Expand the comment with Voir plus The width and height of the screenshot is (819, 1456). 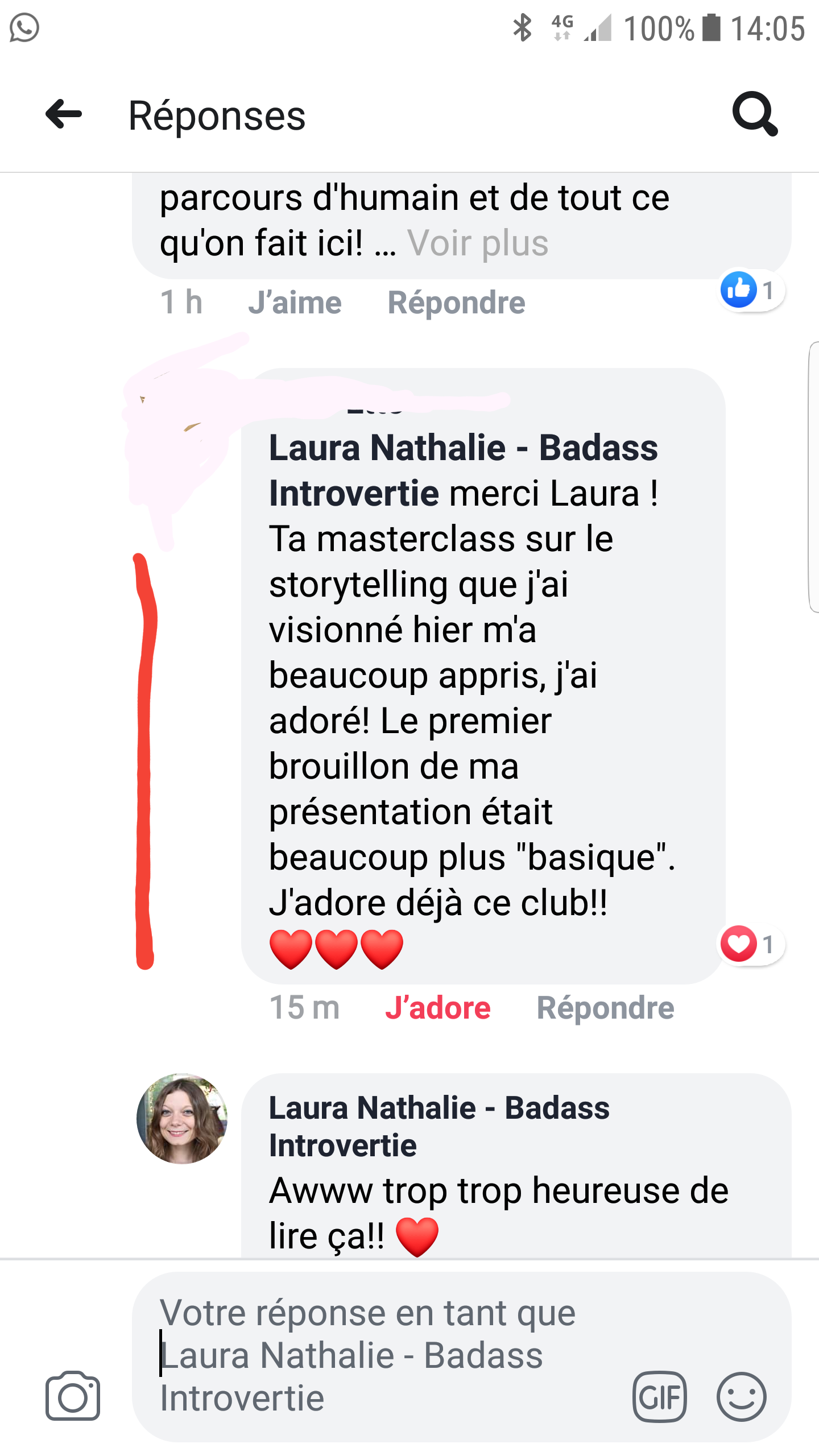[x=478, y=243]
